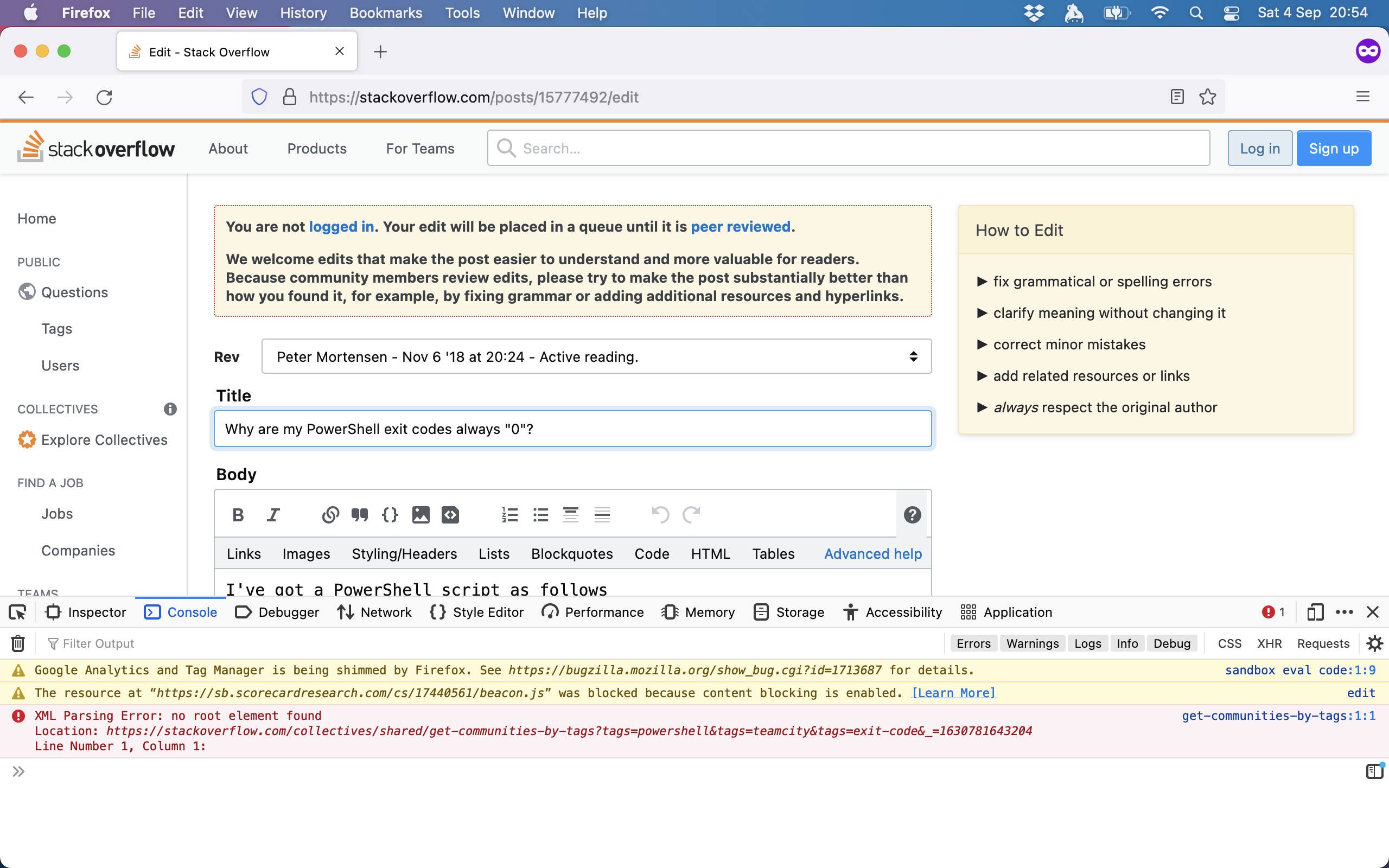
Task: Open the Advanced help link
Action: tap(873, 554)
